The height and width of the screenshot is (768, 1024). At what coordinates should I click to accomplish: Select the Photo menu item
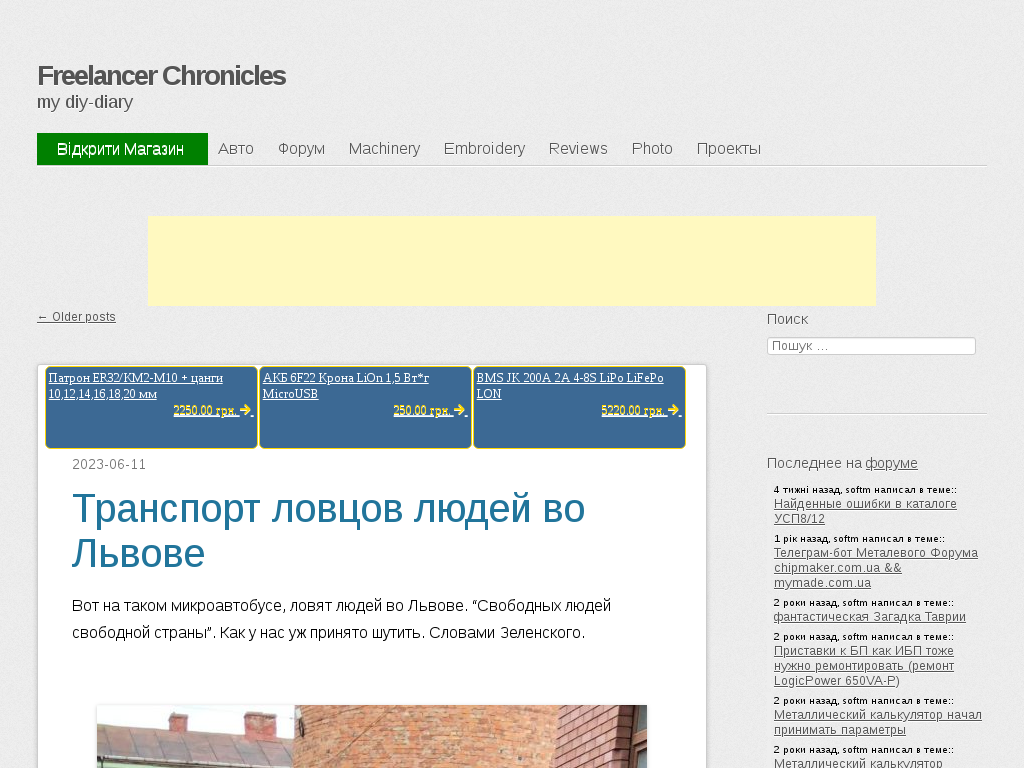[x=652, y=149]
